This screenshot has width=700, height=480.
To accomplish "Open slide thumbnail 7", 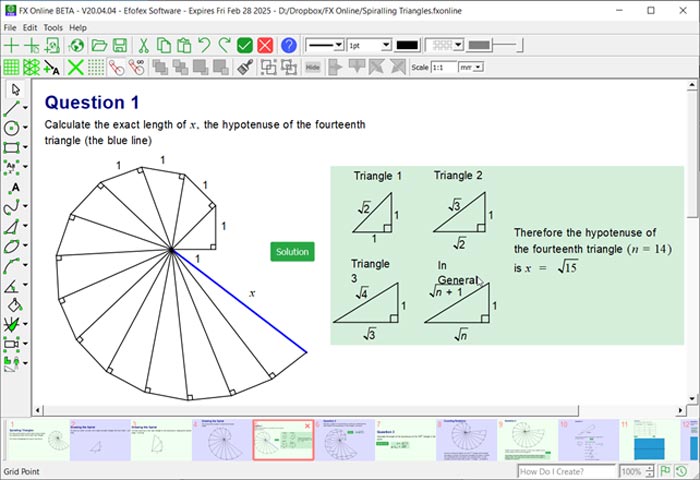I will tap(405, 440).
